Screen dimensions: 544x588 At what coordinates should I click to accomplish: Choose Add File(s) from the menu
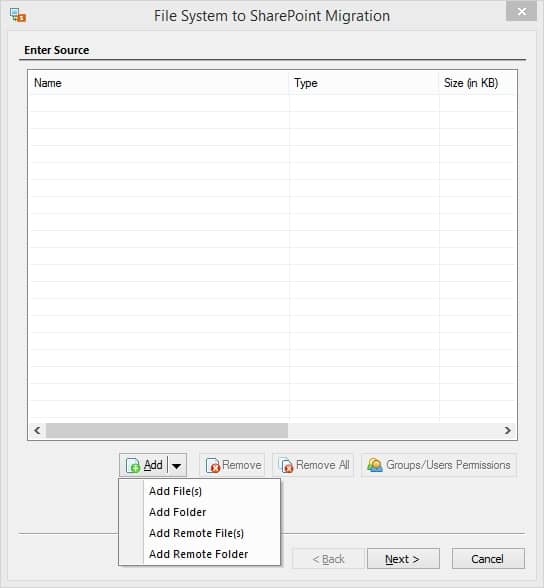tap(199, 491)
